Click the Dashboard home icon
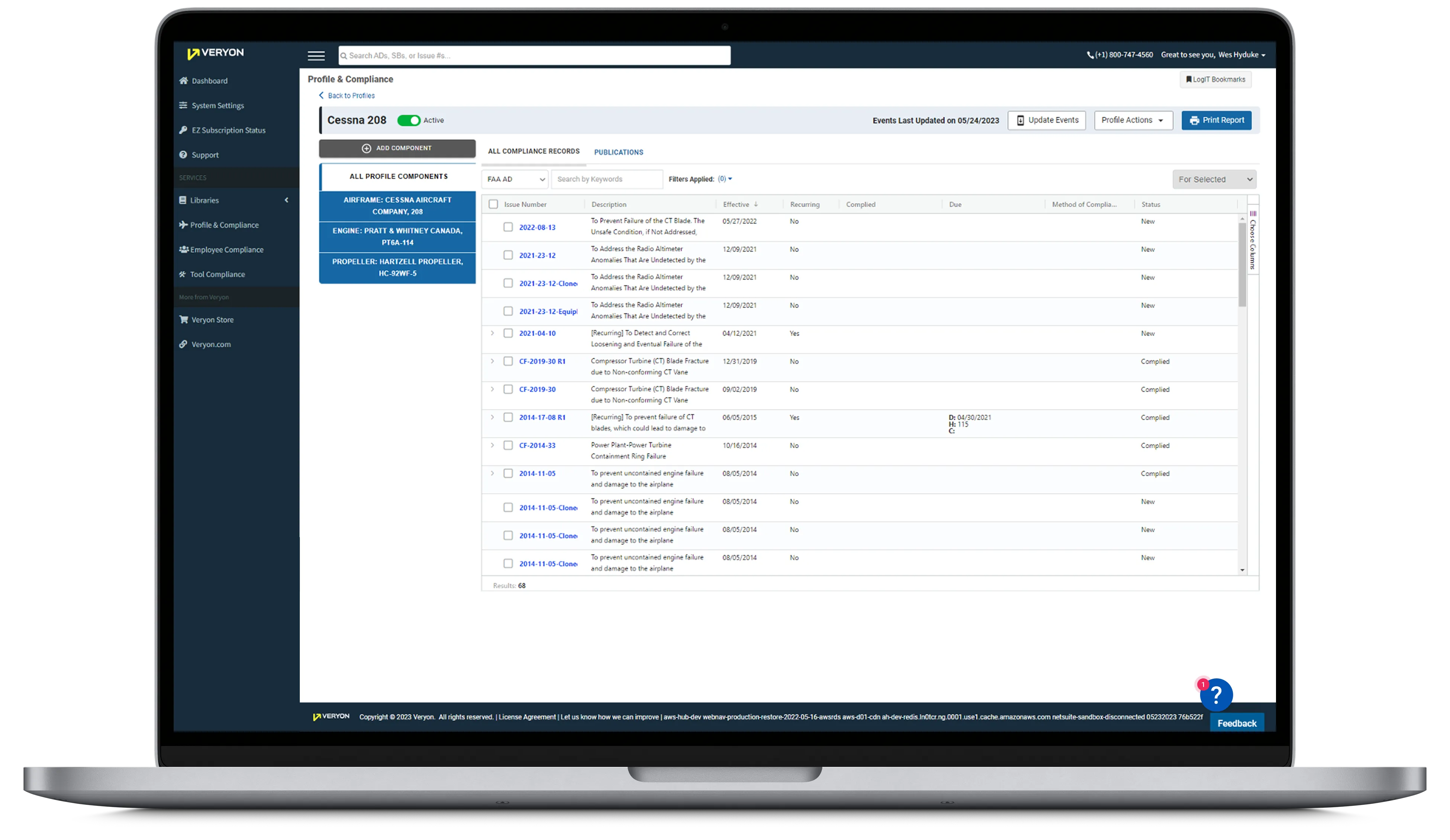The image size is (1450, 840). [184, 81]
